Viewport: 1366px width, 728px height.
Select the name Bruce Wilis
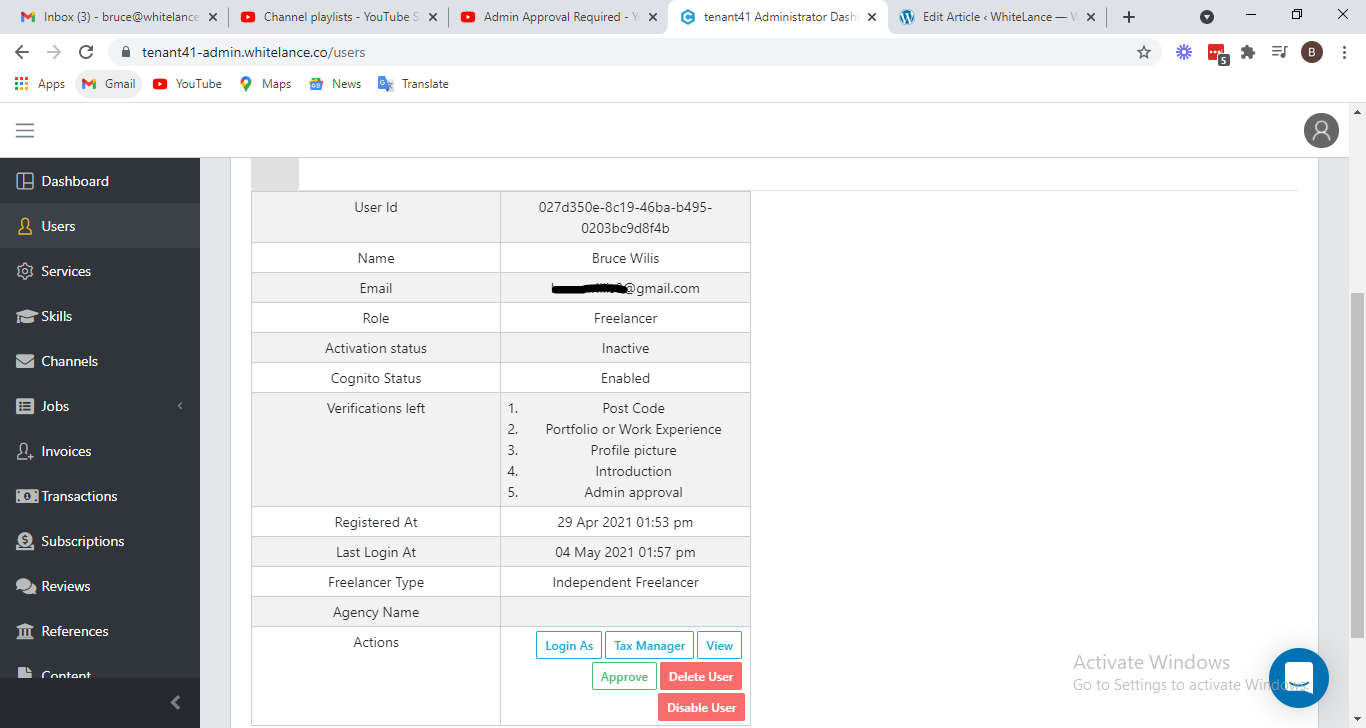(625, 258)
